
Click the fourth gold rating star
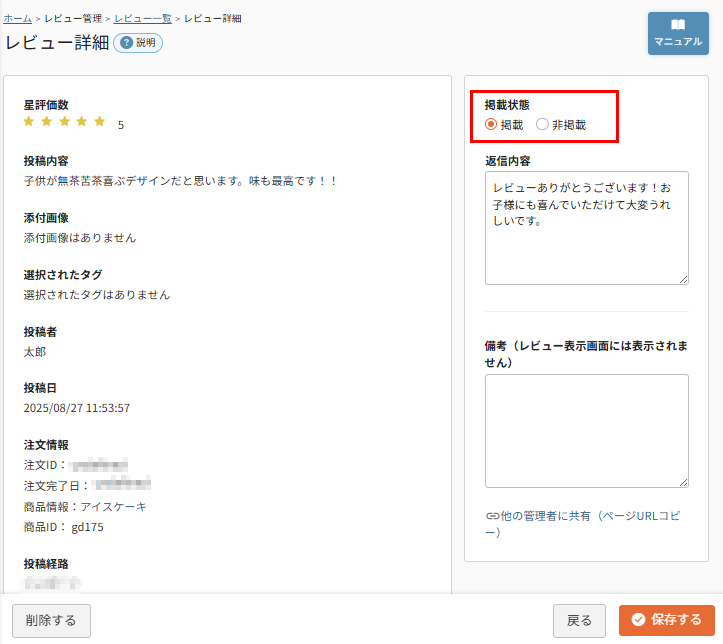point(82,121)
